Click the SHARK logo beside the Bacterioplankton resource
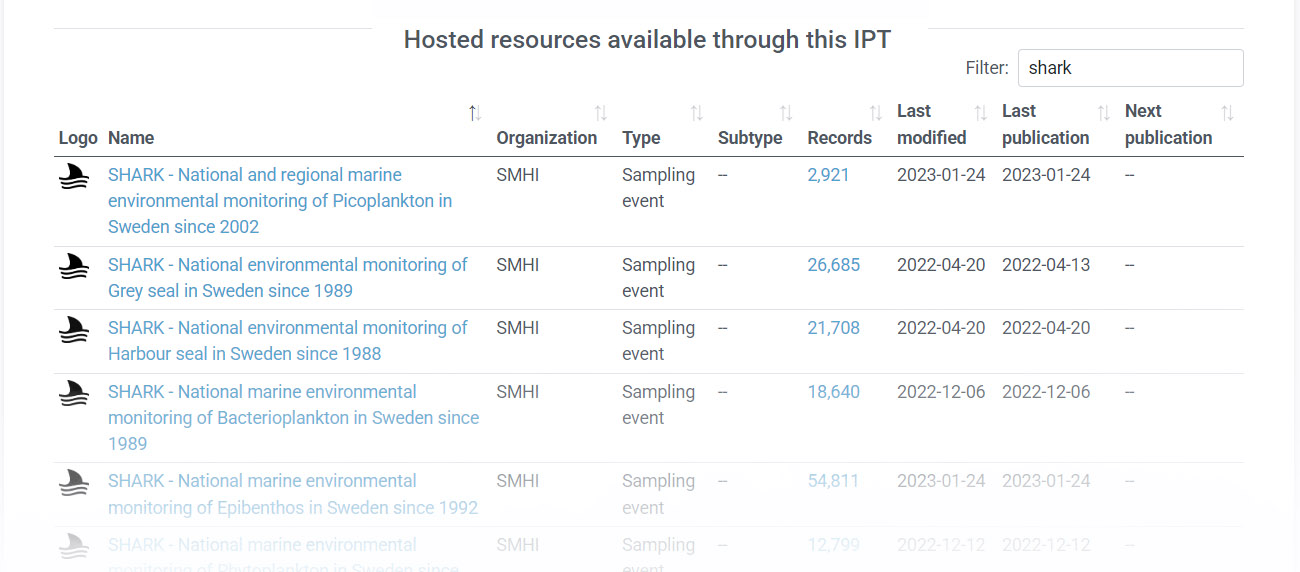The width and height of the screenshot is (1300, 572). coord(74,394)
